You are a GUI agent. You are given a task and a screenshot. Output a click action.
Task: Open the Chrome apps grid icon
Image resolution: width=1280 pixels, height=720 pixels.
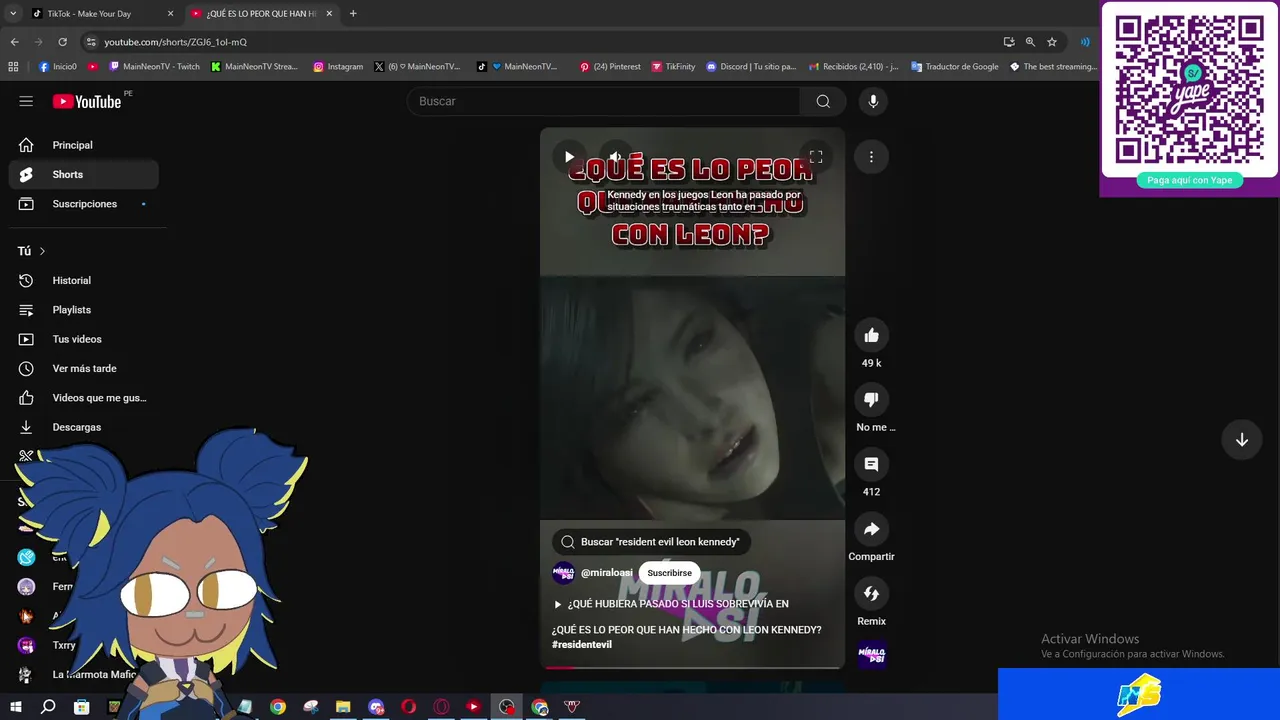(x=13, y=67)
